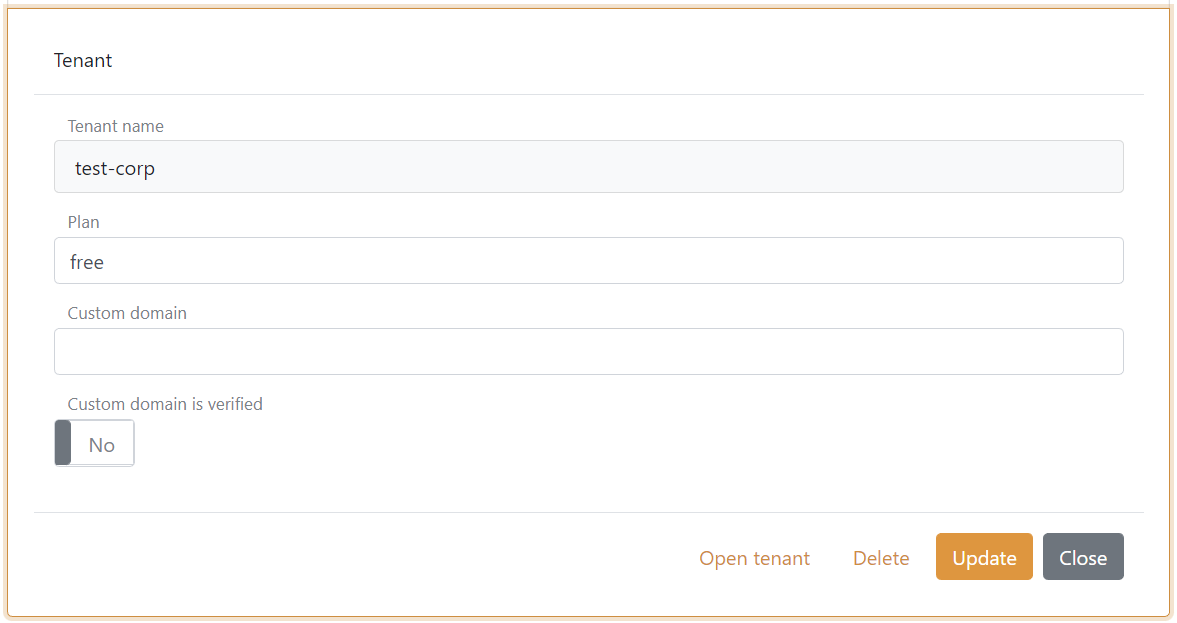Image resolution: width=1177 pixels, height=623 pixels.
Task: Click the Tenant name field showing test-corp
Action: 588,166
